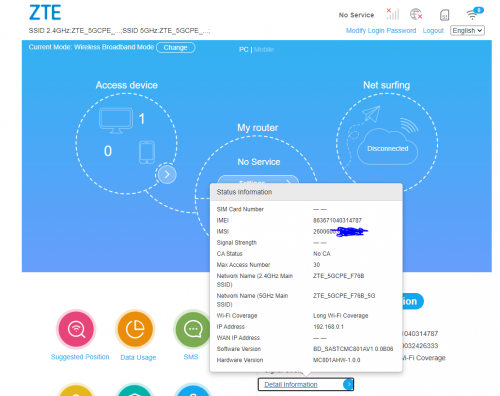Image resolution: width=500 pixels, height=396 pixels.
Task: Click the No Service status in header
Action: point(356,15)
